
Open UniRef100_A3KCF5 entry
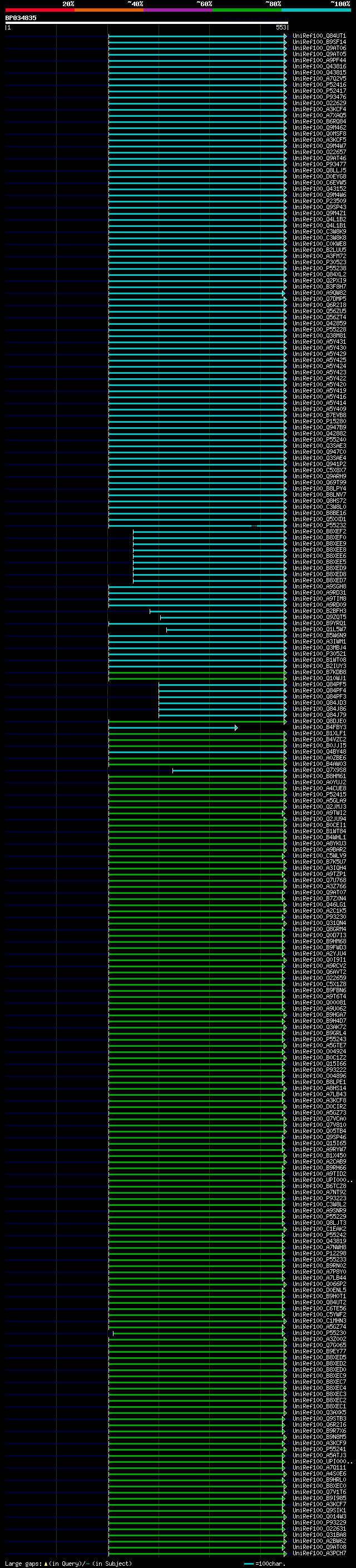tap(319, 140)
